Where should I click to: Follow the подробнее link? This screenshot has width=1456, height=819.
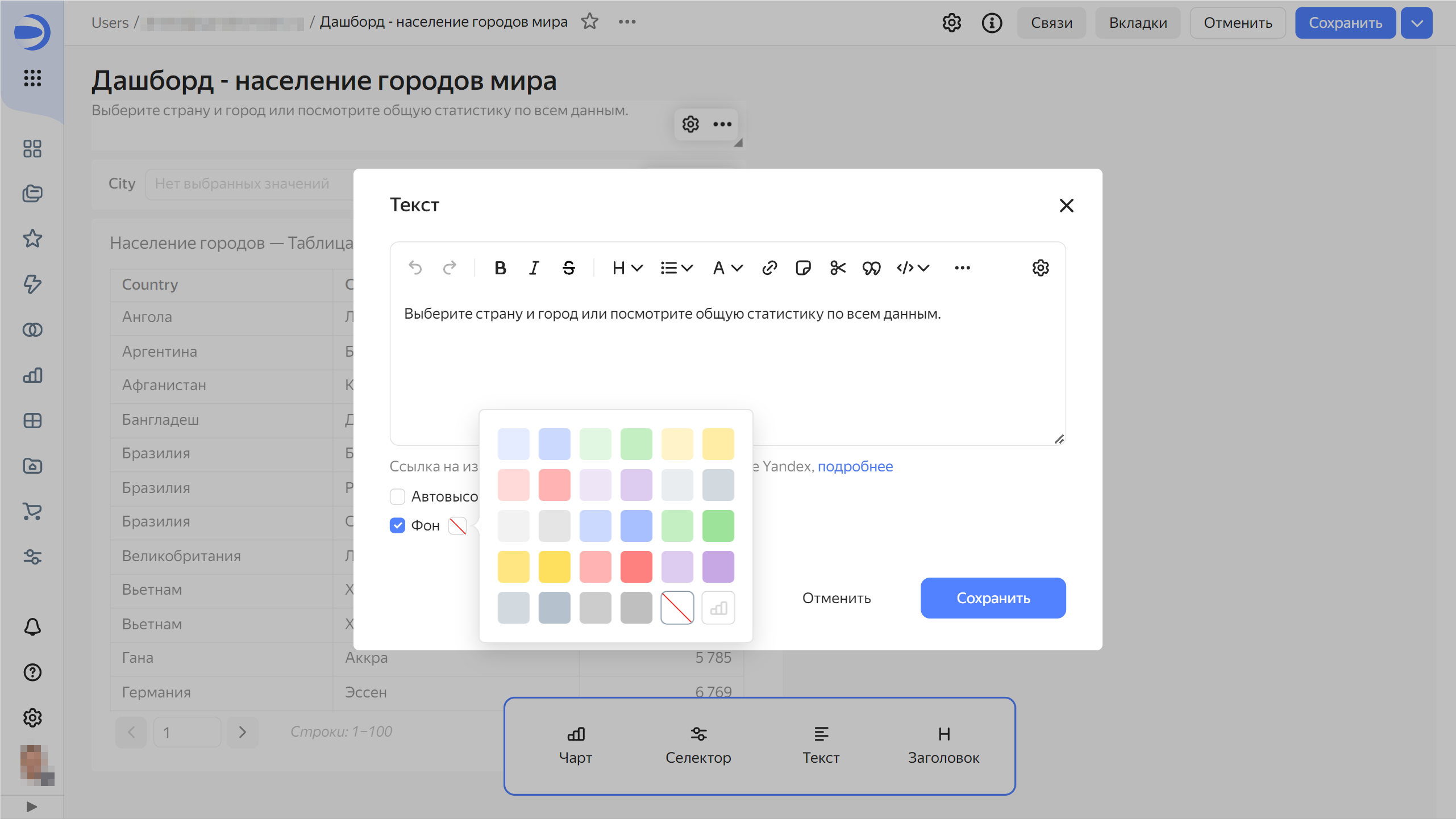(x=855, y=466)
